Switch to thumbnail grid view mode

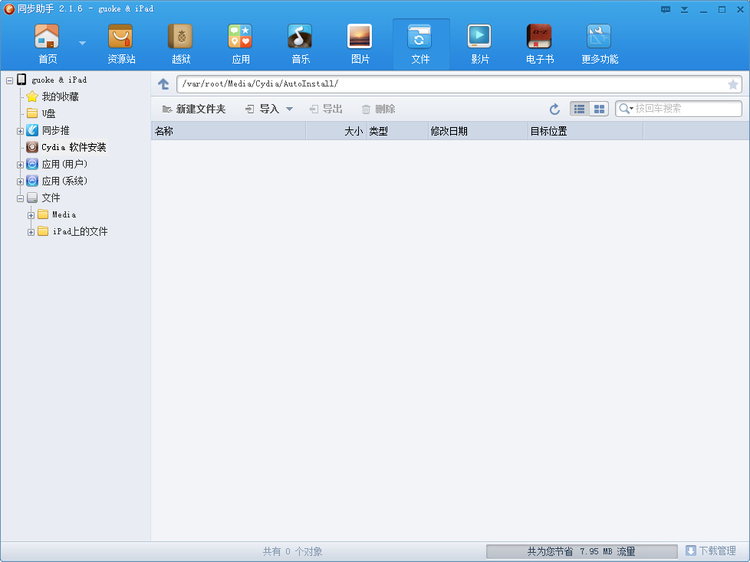[599, 109]
